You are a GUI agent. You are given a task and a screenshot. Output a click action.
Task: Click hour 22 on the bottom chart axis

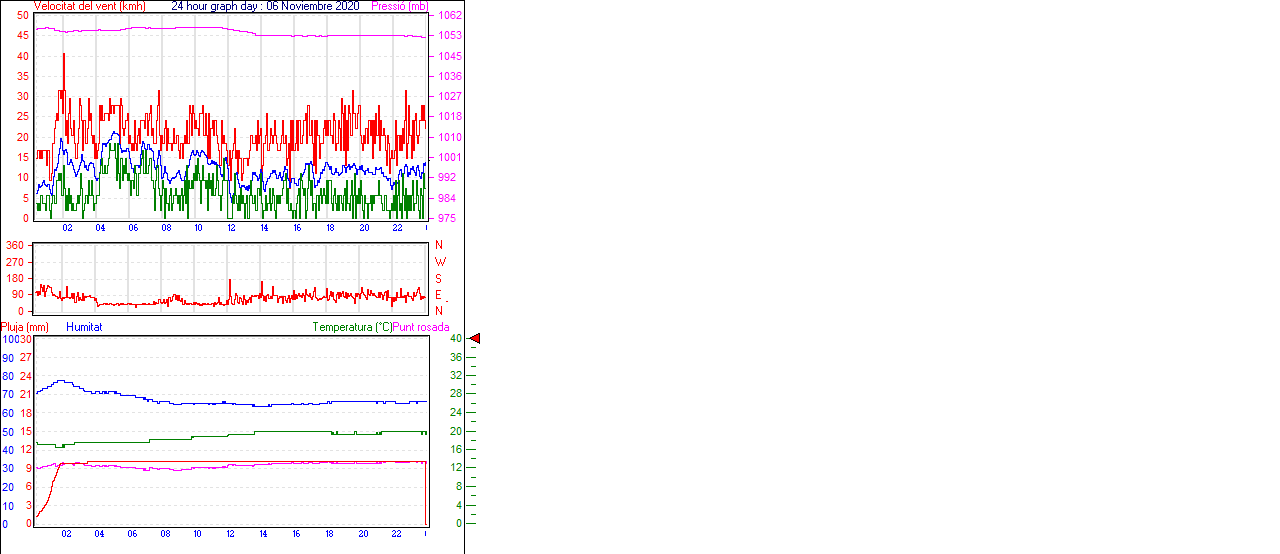pos(396,534)
